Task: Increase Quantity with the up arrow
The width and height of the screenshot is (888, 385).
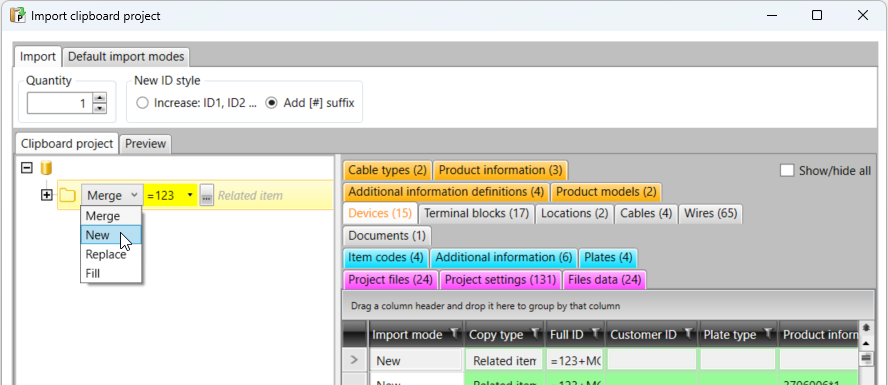Action: (100, 98)
